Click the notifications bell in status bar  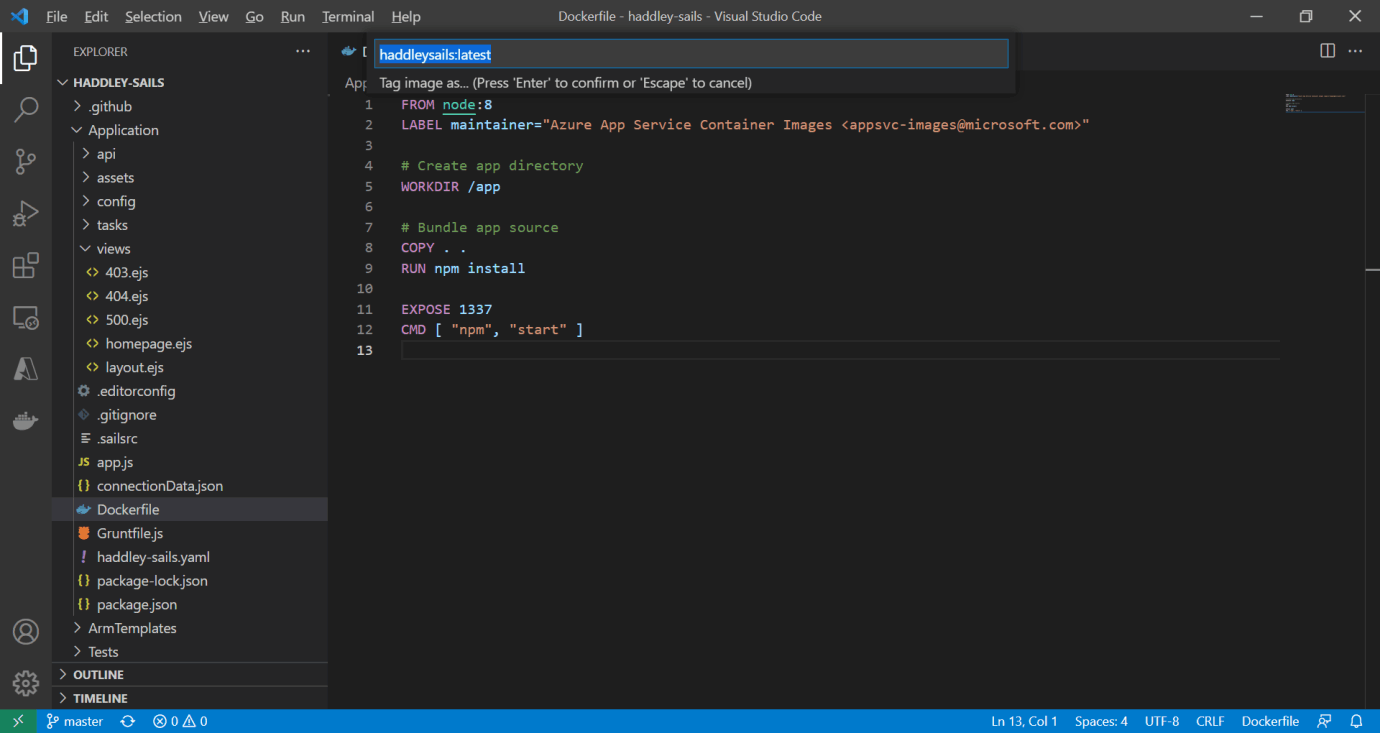tap(1356, 721)
